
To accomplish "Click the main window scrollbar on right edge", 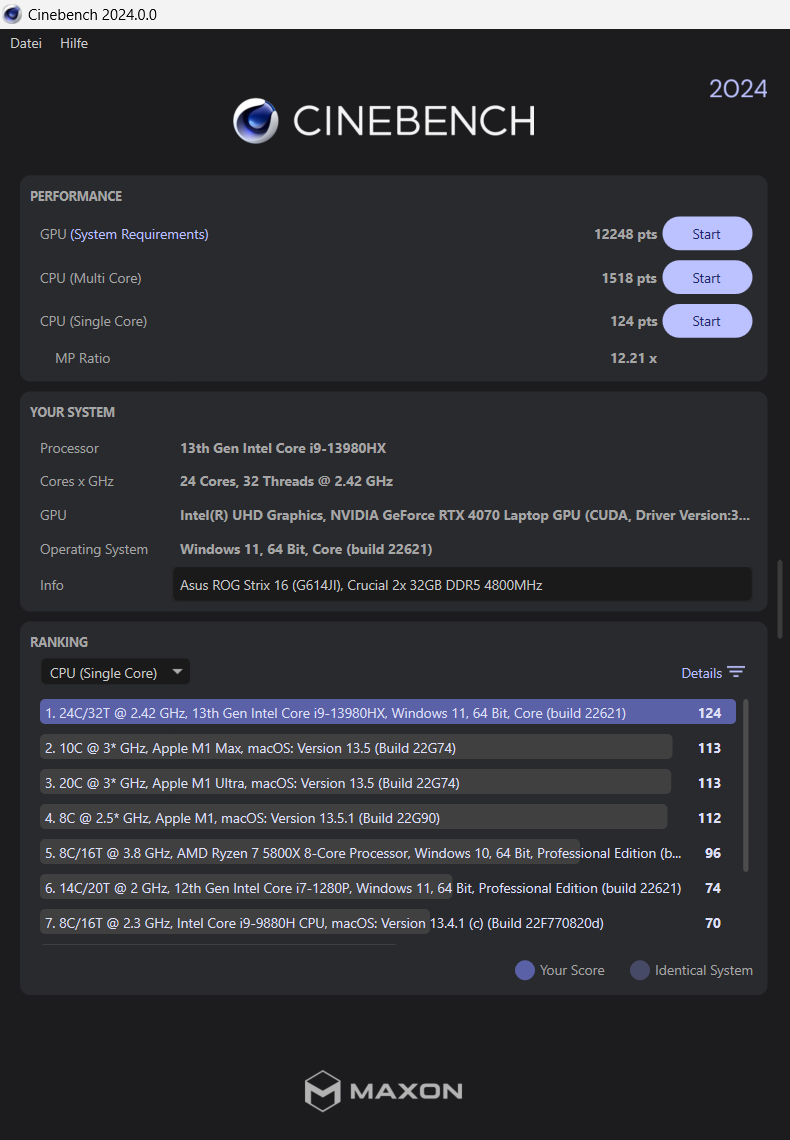I will pos(781,599).
